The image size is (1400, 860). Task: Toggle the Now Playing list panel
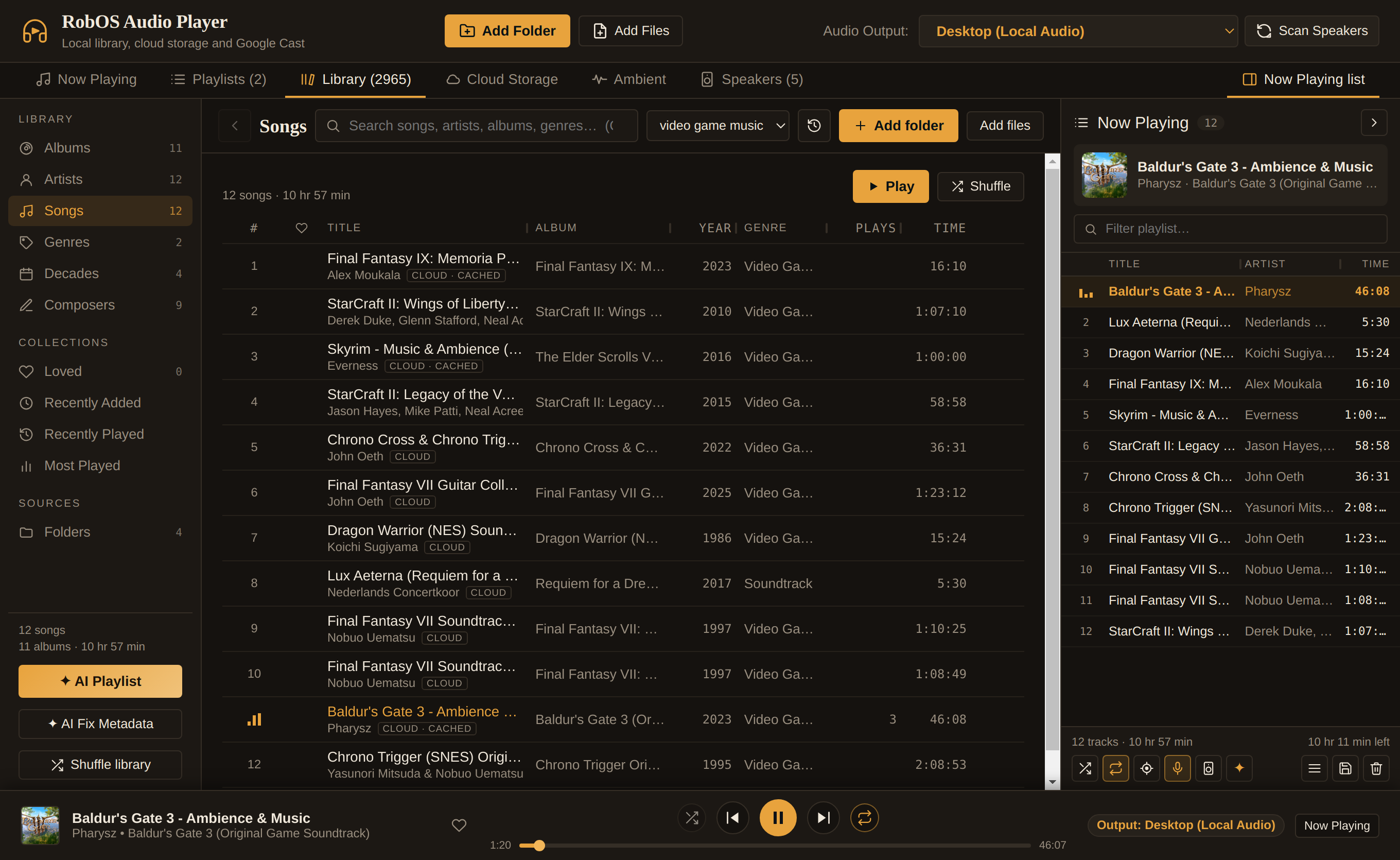(1303, 80)
